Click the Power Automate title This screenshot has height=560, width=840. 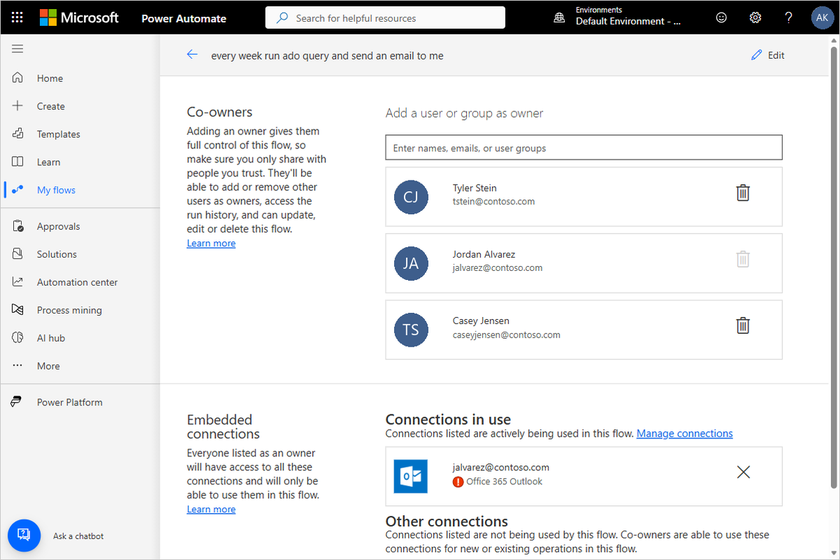pos(184,18)
